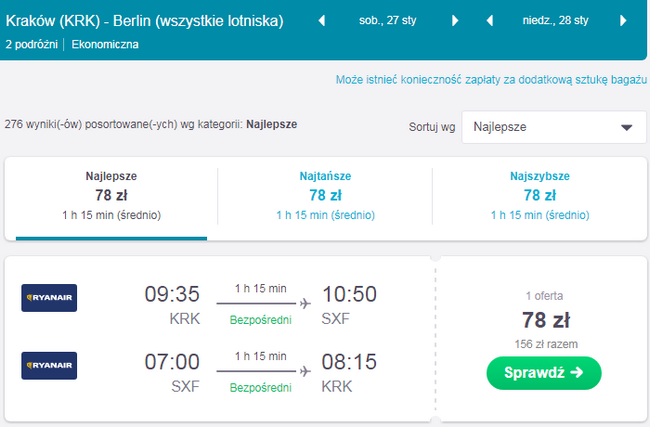Open the Sortuj wg Najlepsze dropdown
The height and width of the screenshot is (427, 650).
[554, 127]
